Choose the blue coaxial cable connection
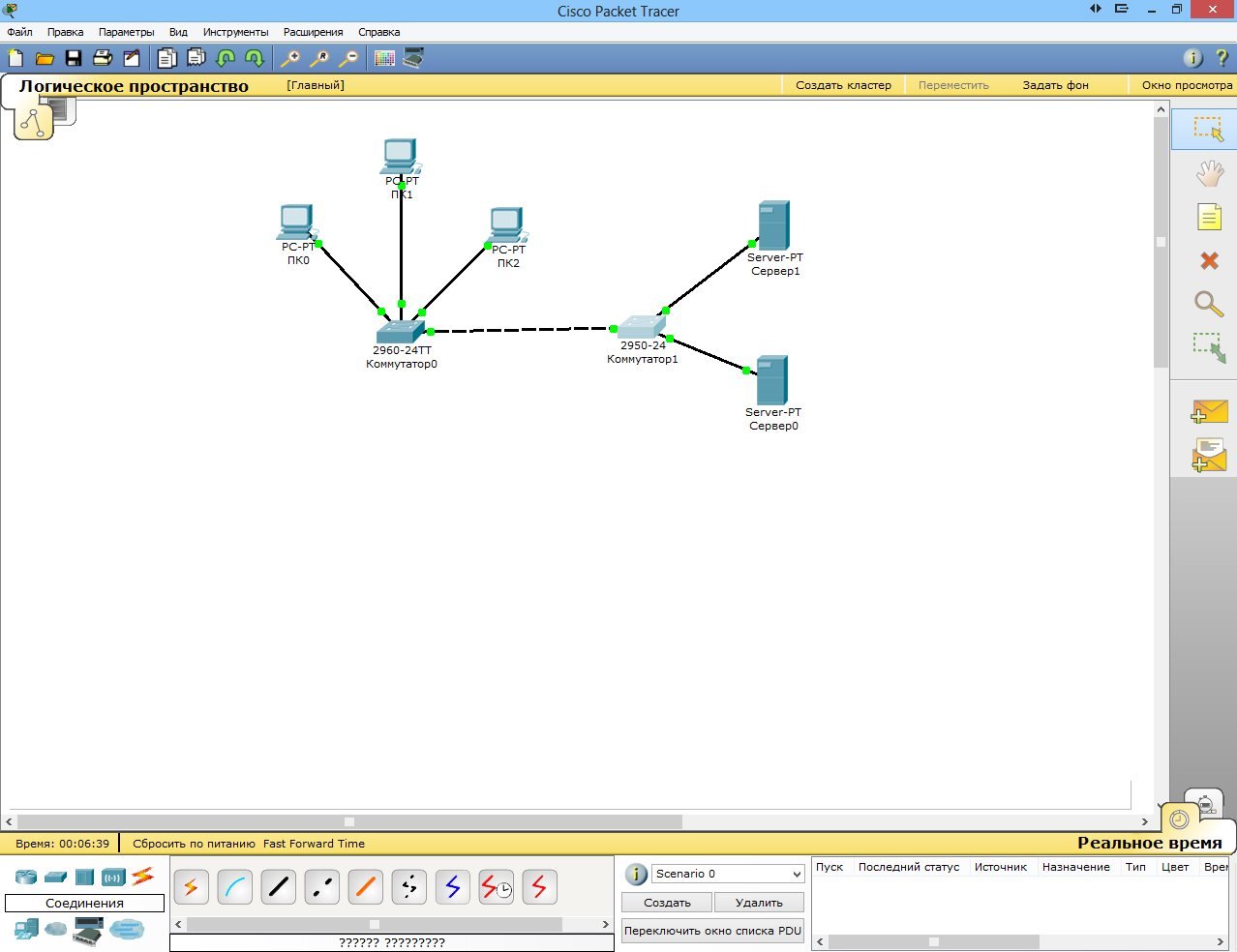 pos(452,887)
